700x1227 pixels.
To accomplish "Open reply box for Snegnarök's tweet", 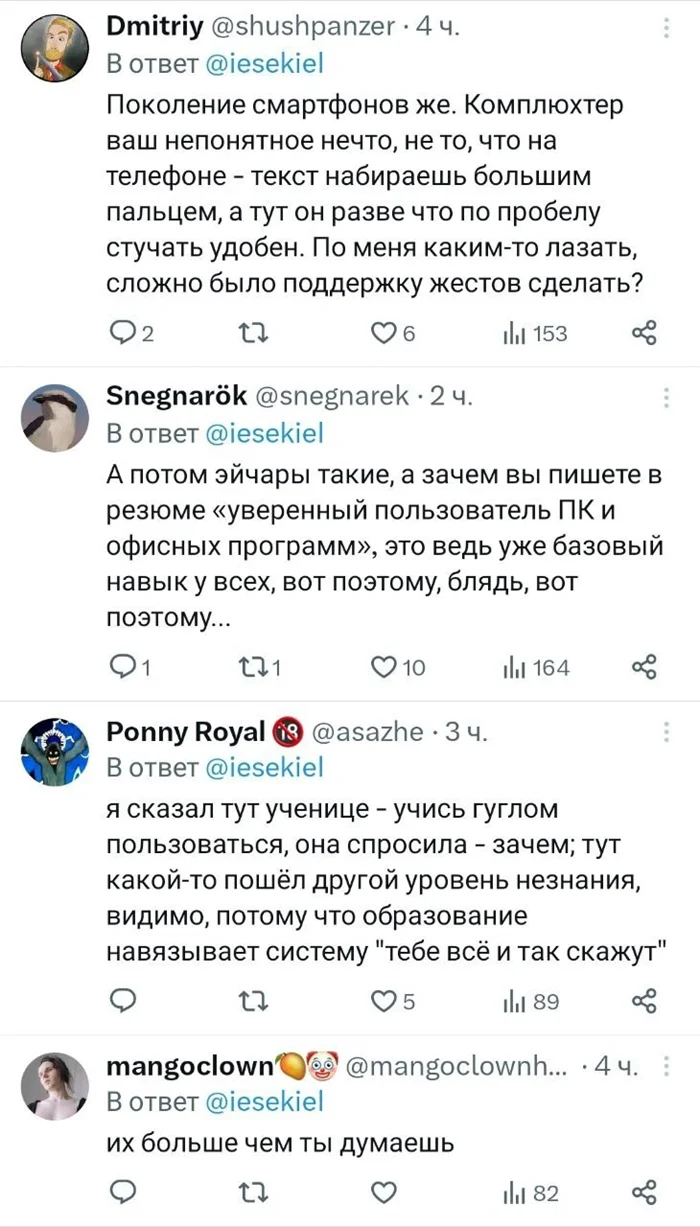I will click(122, 666).
